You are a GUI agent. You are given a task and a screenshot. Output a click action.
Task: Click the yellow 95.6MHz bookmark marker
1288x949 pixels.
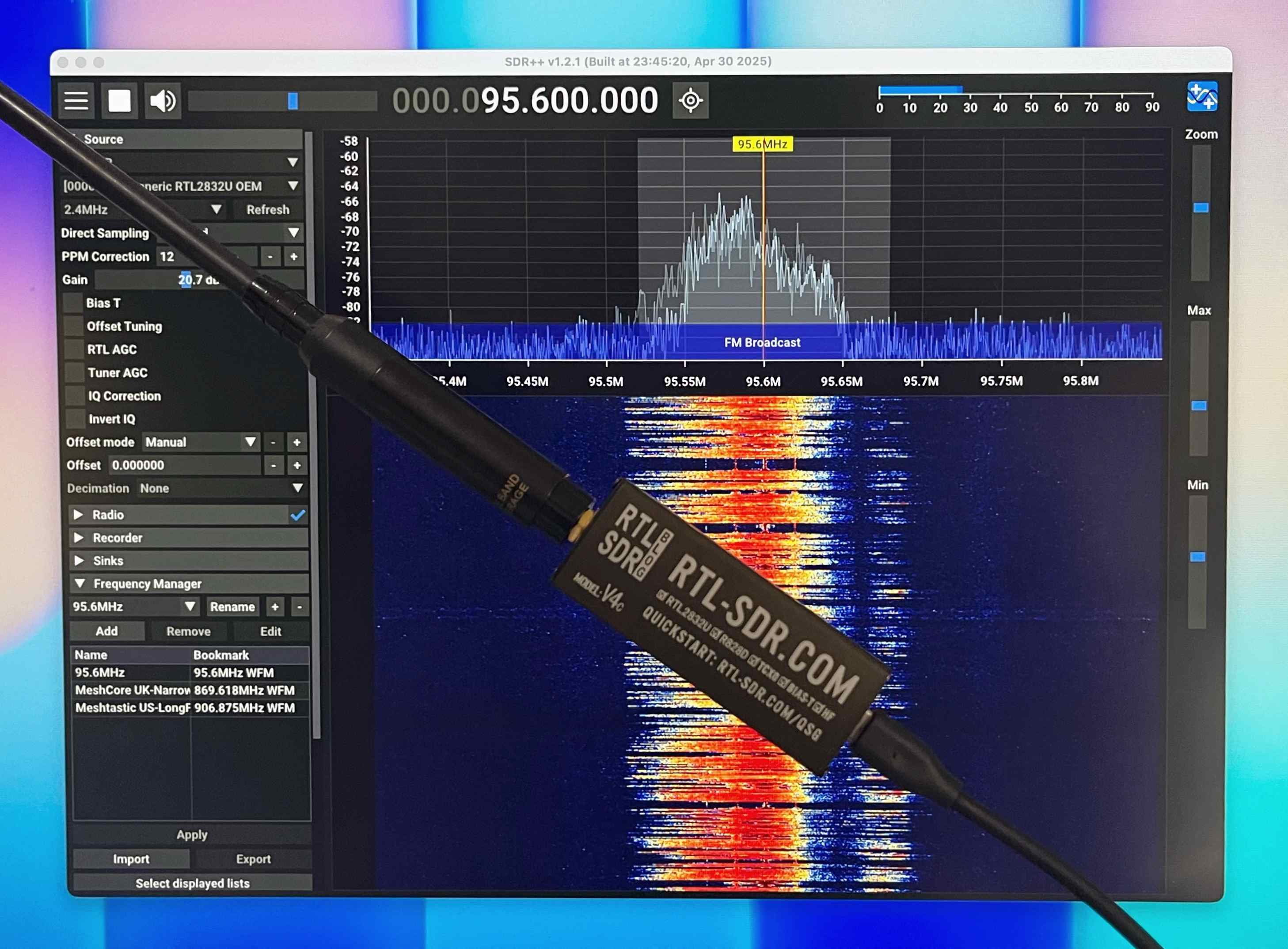pyautogui.click(x=763, y=144)
